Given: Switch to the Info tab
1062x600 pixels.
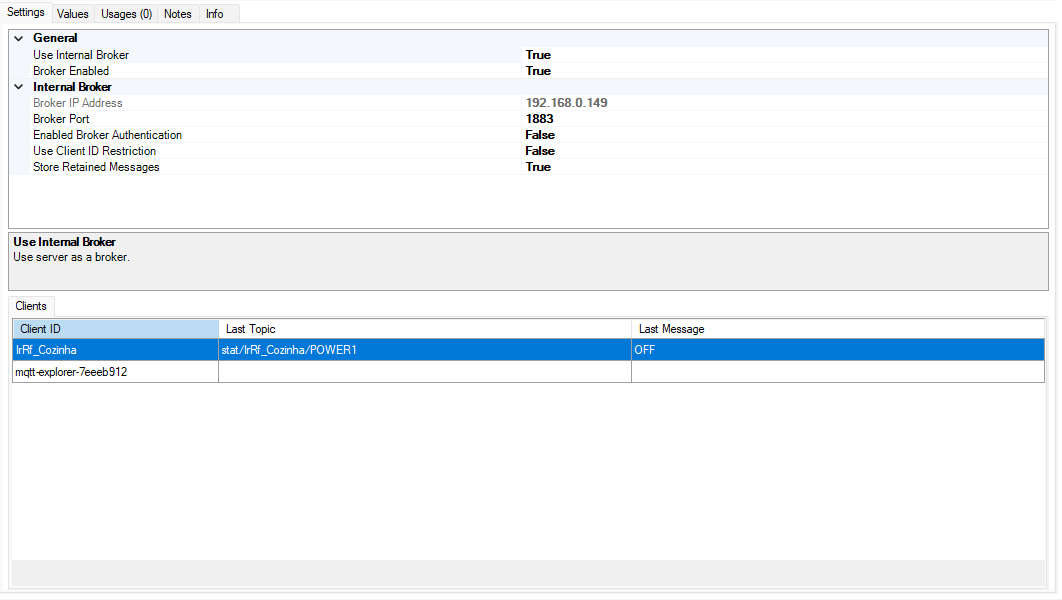Looking at the screenshot, I should pos(215,14).
